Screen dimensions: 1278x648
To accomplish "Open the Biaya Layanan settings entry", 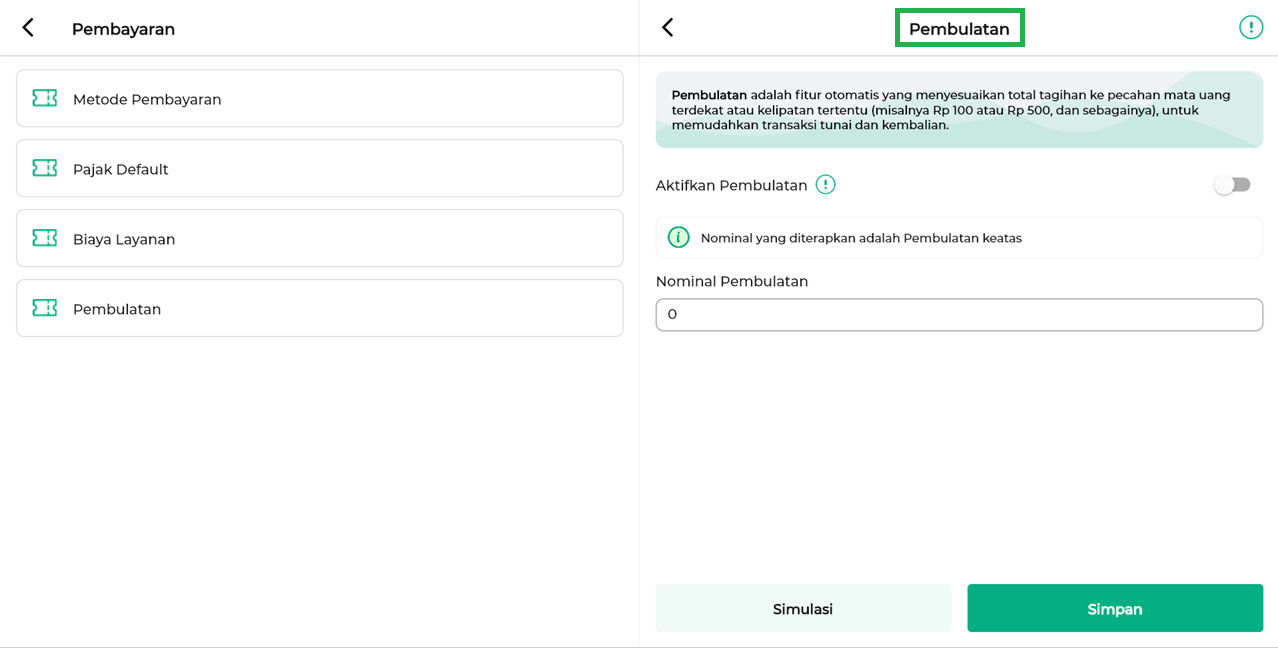I will coord(320,239).
